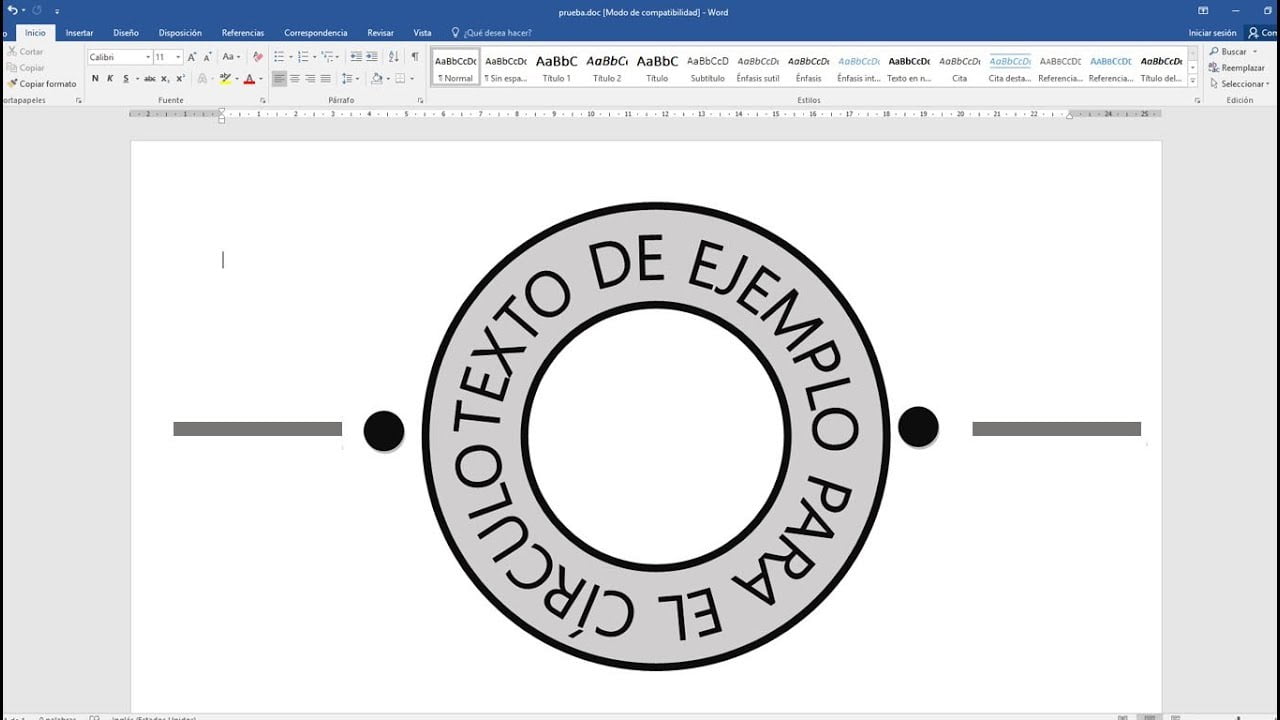Open the font size dropdown
Viewport: 1280px width, 720px height.
tap(178, 56)
